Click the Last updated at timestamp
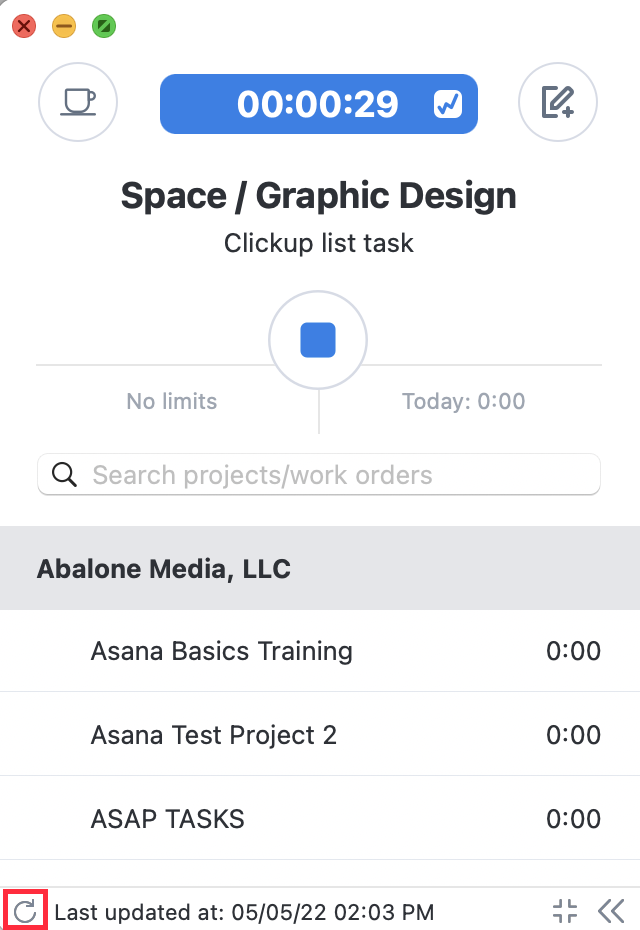 [244, 912]
